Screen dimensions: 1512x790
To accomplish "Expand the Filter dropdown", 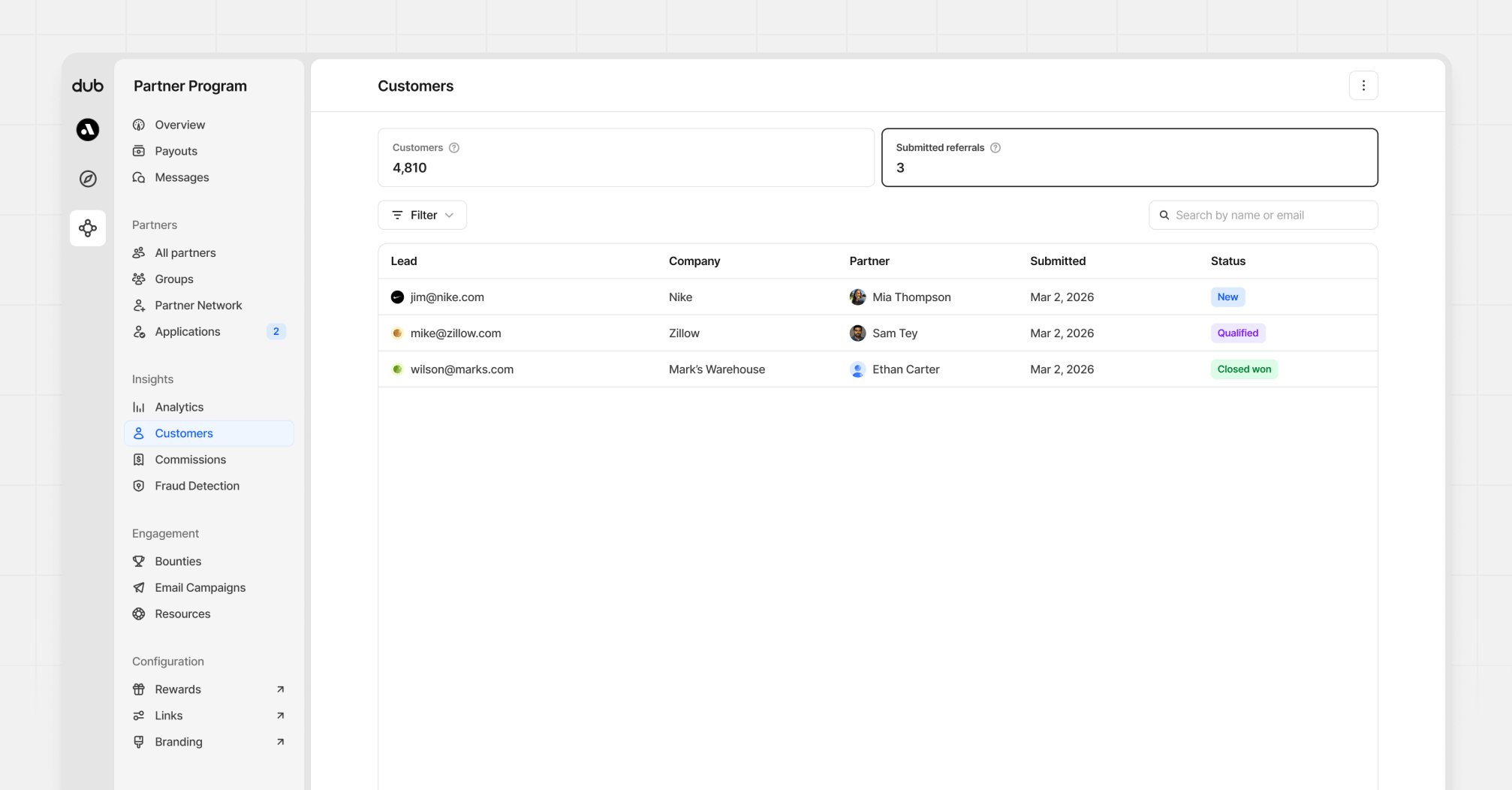I will 422,215.
